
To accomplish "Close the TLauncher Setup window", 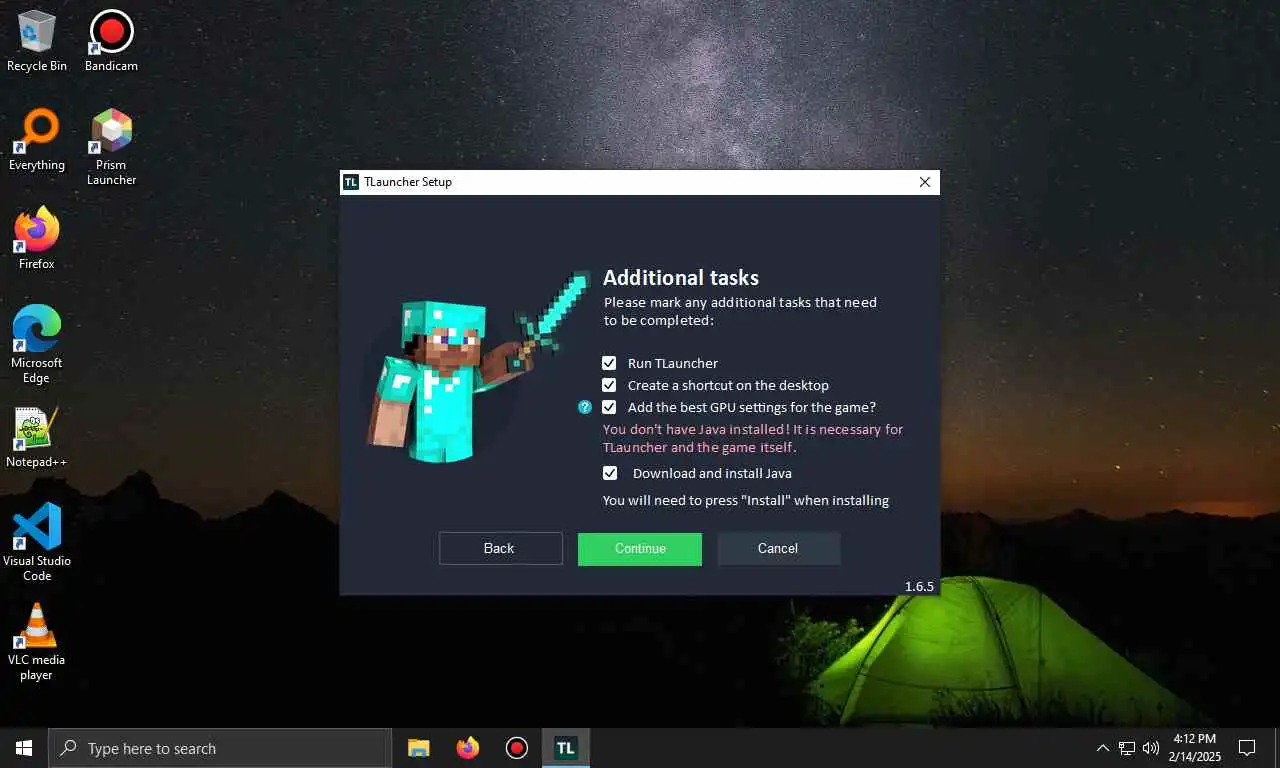I will (924, 182).
